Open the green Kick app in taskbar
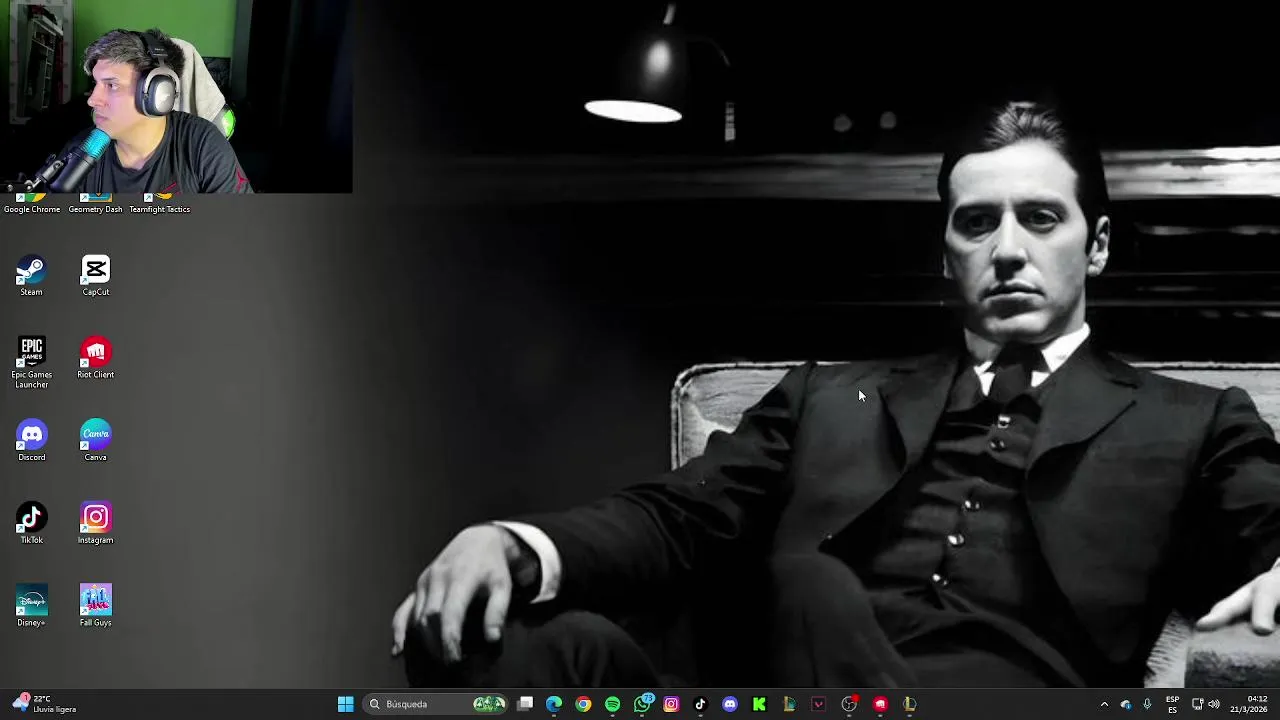Image resolution: width=1280 pixels, height=720 pixels. pyautogui.click(x=759, y=704)
